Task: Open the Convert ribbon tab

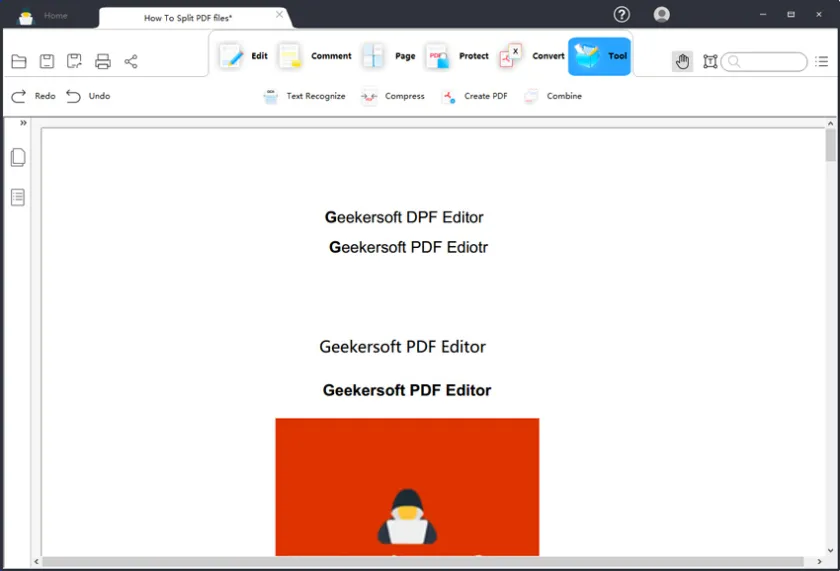Action: (x=532, y=56)
